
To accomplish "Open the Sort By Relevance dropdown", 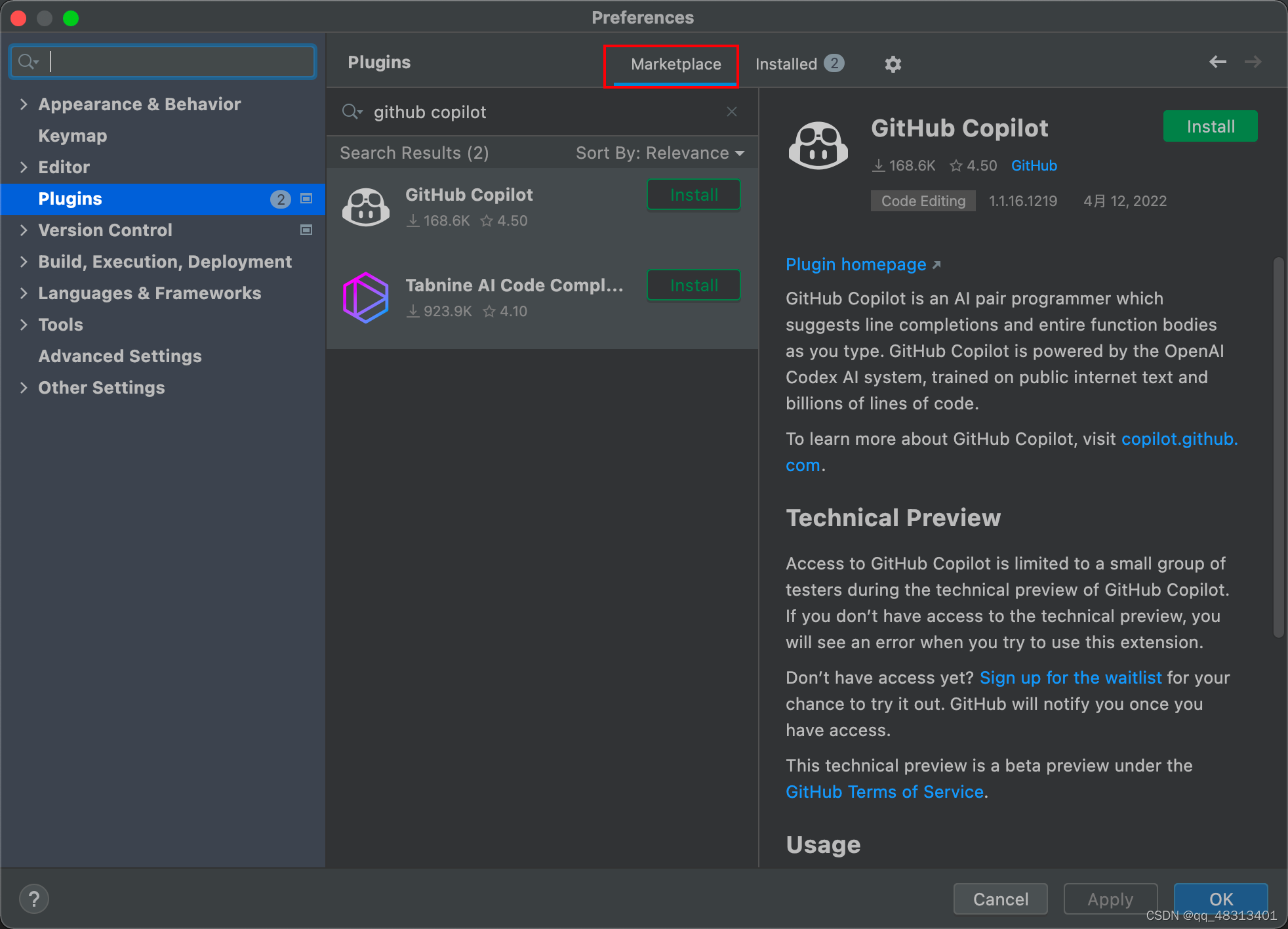I will point(660,153).
